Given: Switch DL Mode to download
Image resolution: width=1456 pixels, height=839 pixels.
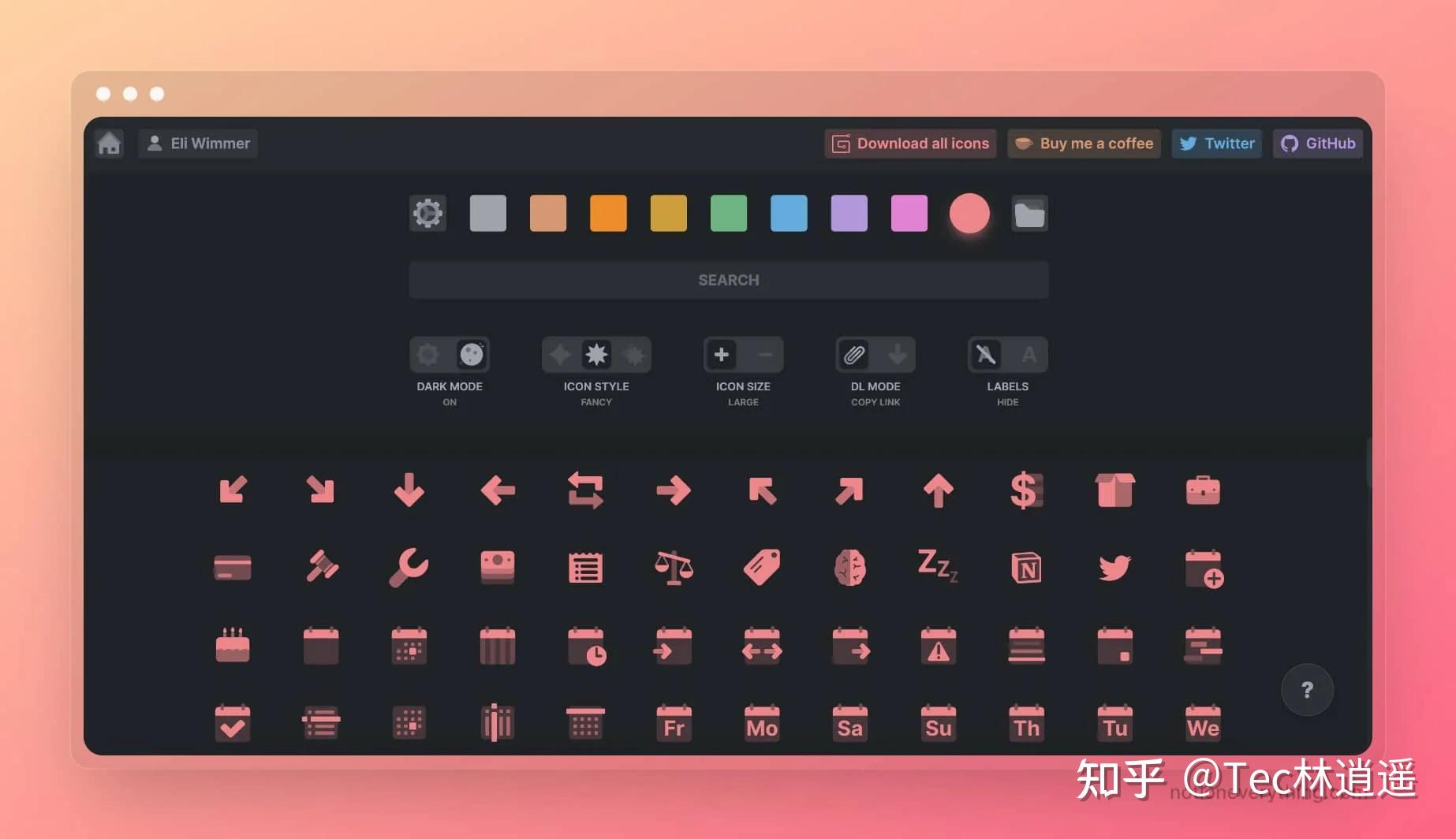Looking at the screenshot, I should coord(898,354).
